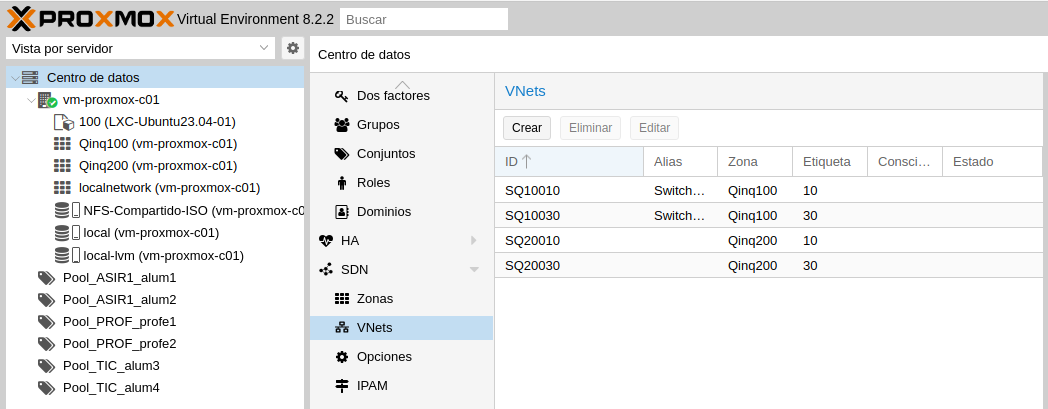Screen dimensions: 1048x409
Task: Click the local storage database icon
Action: tap(67, 233)
